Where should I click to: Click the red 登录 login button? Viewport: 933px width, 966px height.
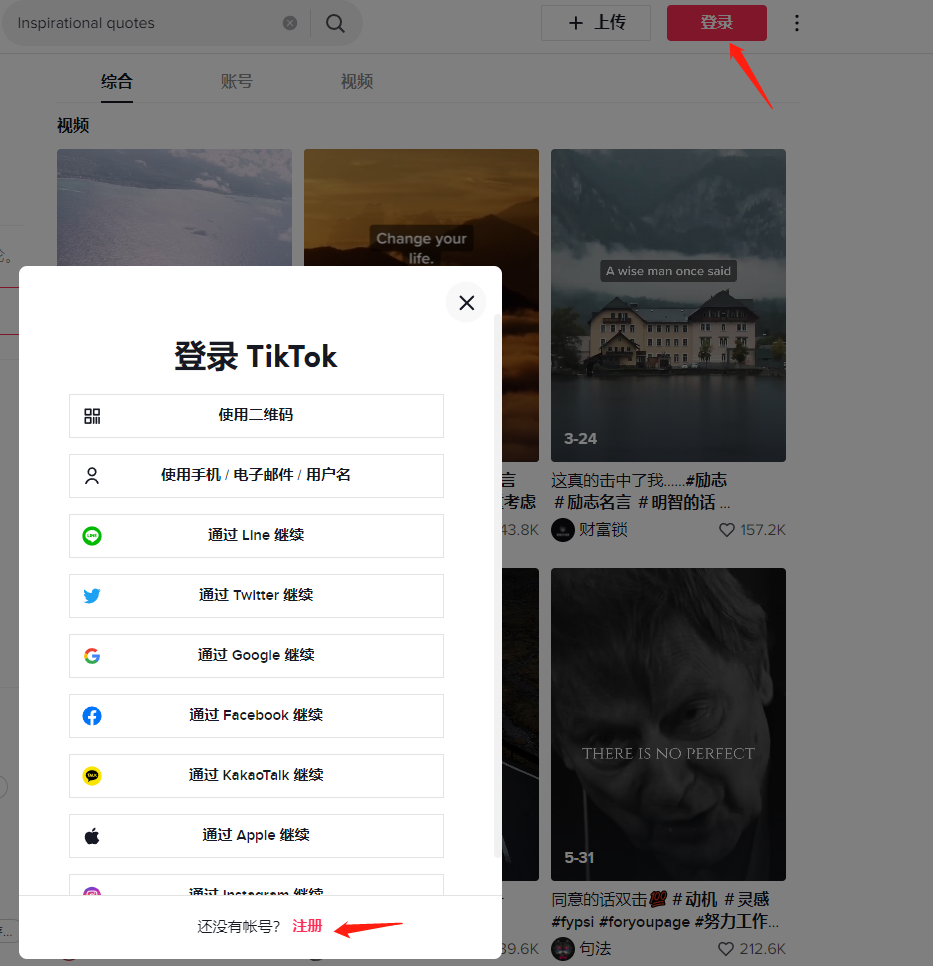pos(716,22)
